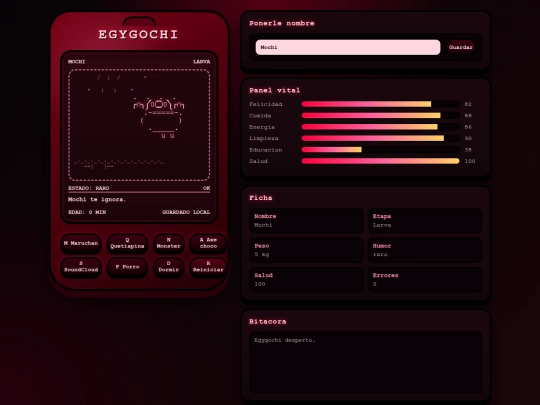
Task: Click the Errores card showing 0
Action: (425, 279)
